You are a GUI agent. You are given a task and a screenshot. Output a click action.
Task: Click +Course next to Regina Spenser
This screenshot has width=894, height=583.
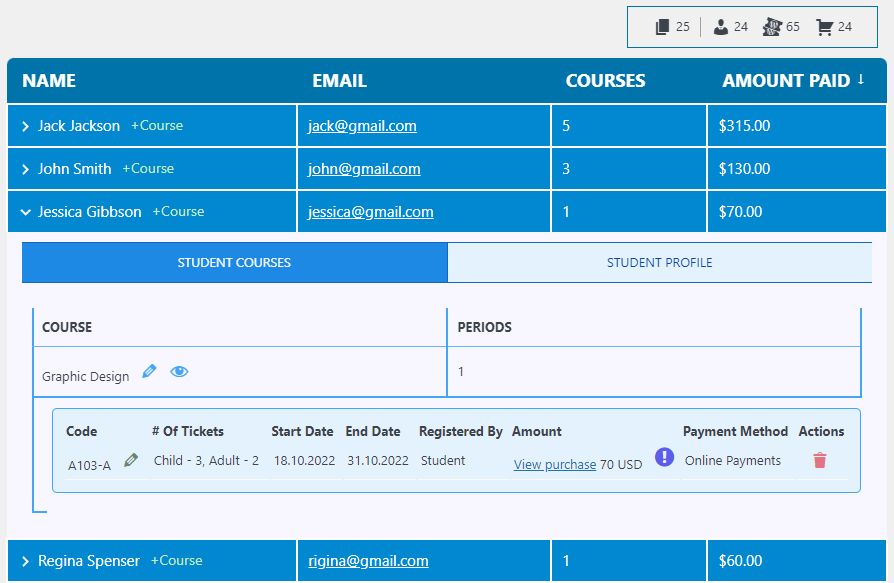coord(176,561)
